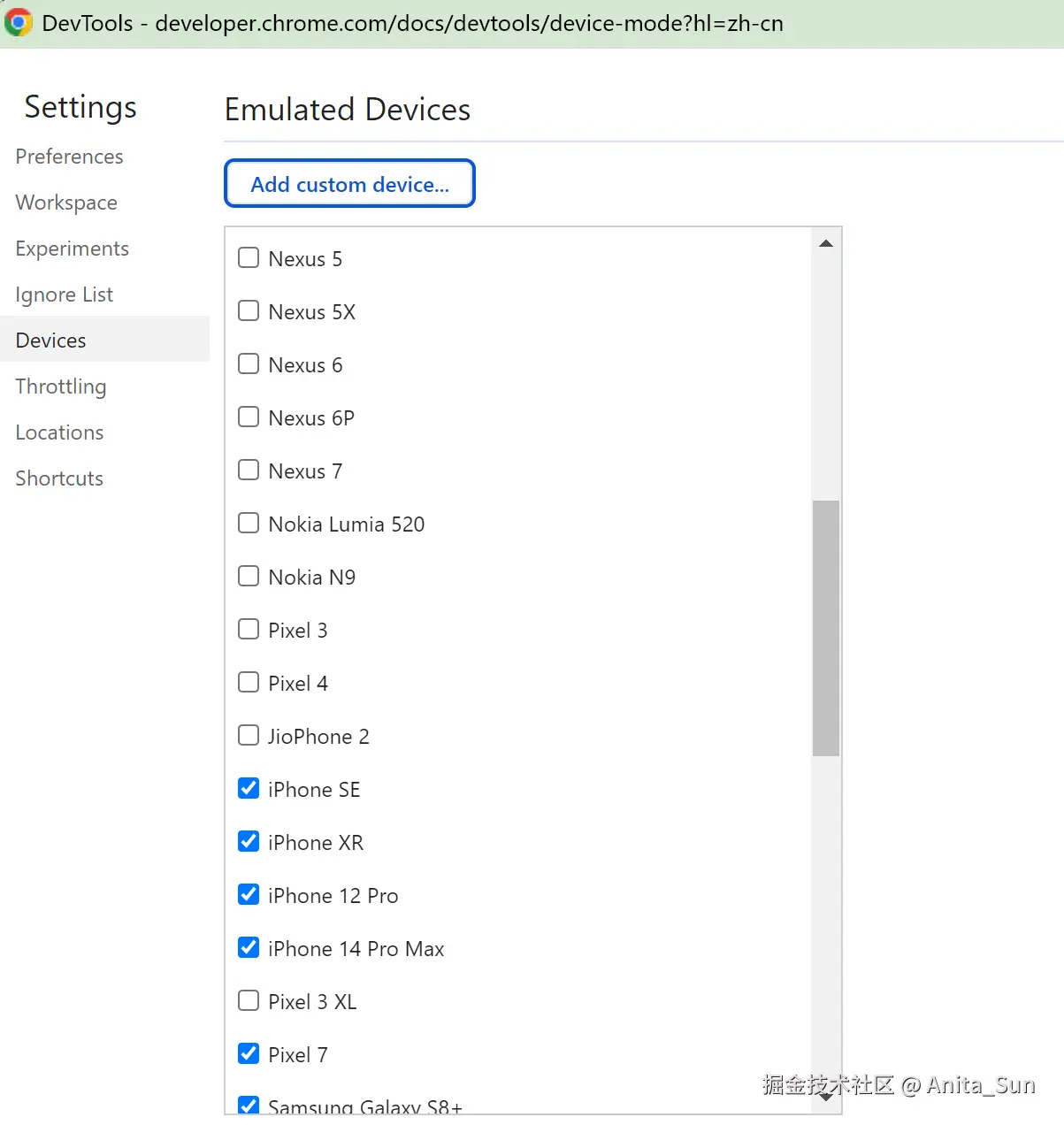Open the Ignore List tab
Screen dimensions: 1064x1125
pos(64,295)
